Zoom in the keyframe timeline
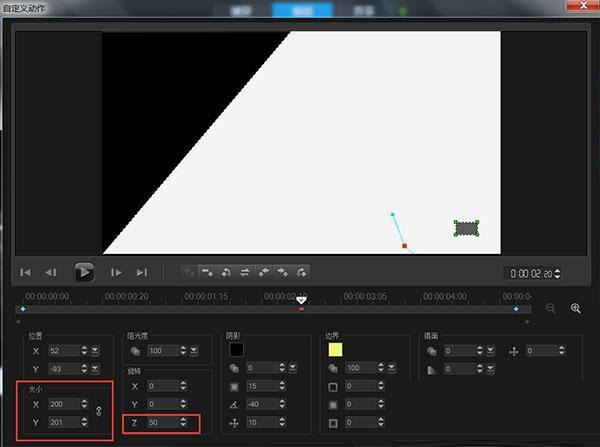600x447 pixels. [x=576, y=308]
